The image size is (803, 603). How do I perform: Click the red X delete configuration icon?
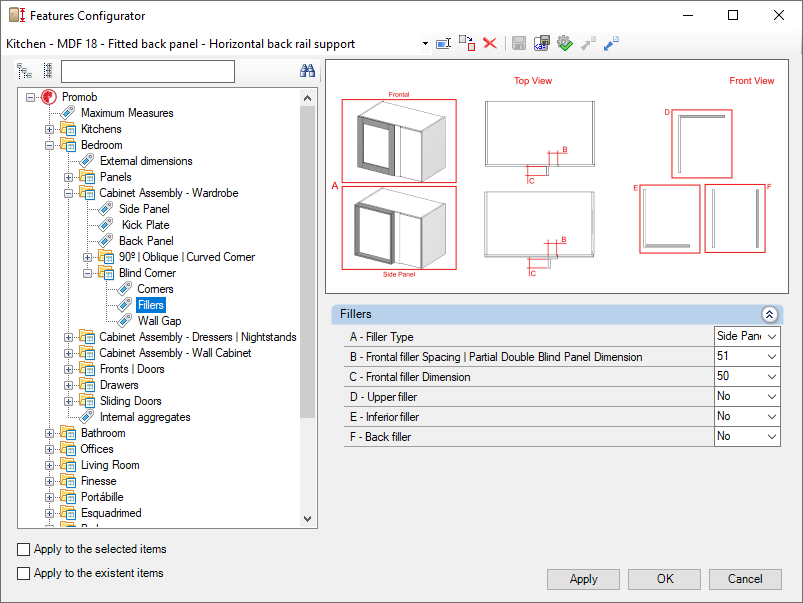490,44
